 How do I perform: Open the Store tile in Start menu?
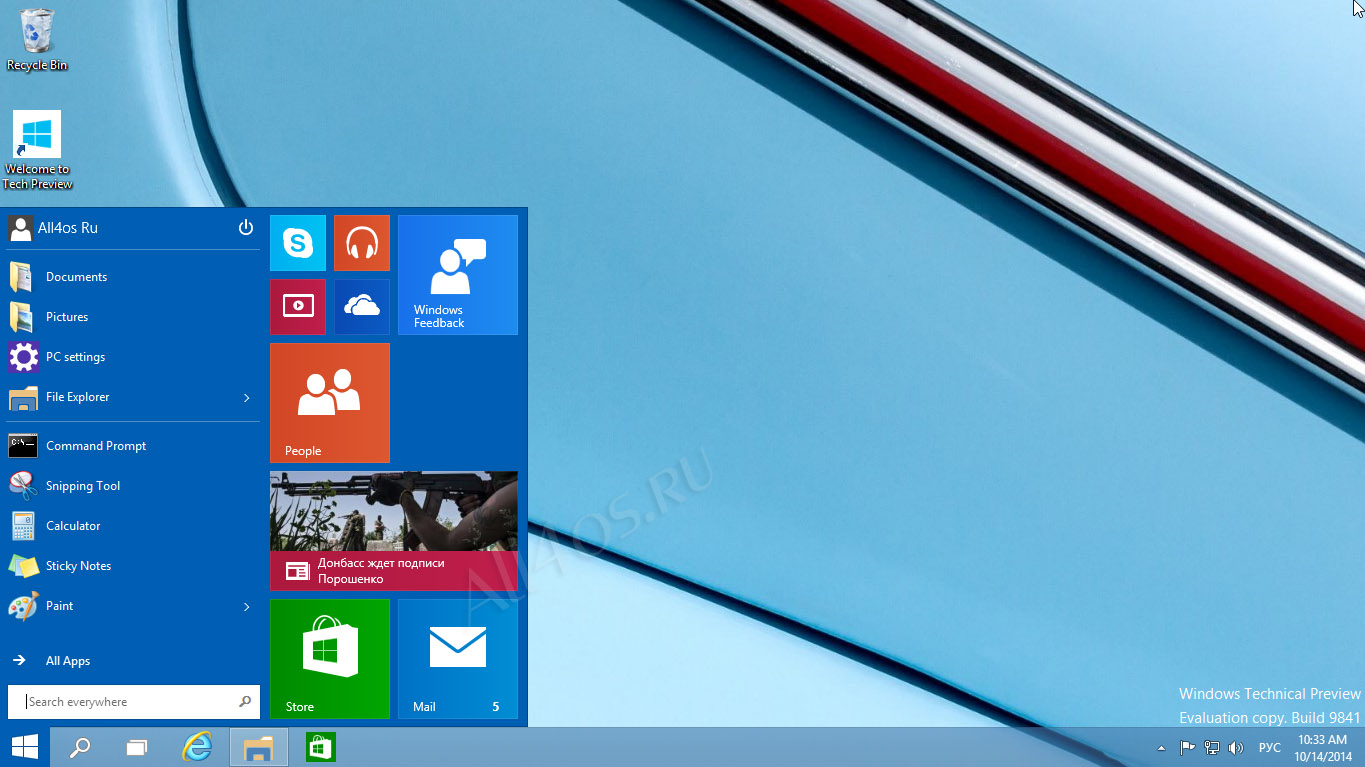tap(330, 659)
